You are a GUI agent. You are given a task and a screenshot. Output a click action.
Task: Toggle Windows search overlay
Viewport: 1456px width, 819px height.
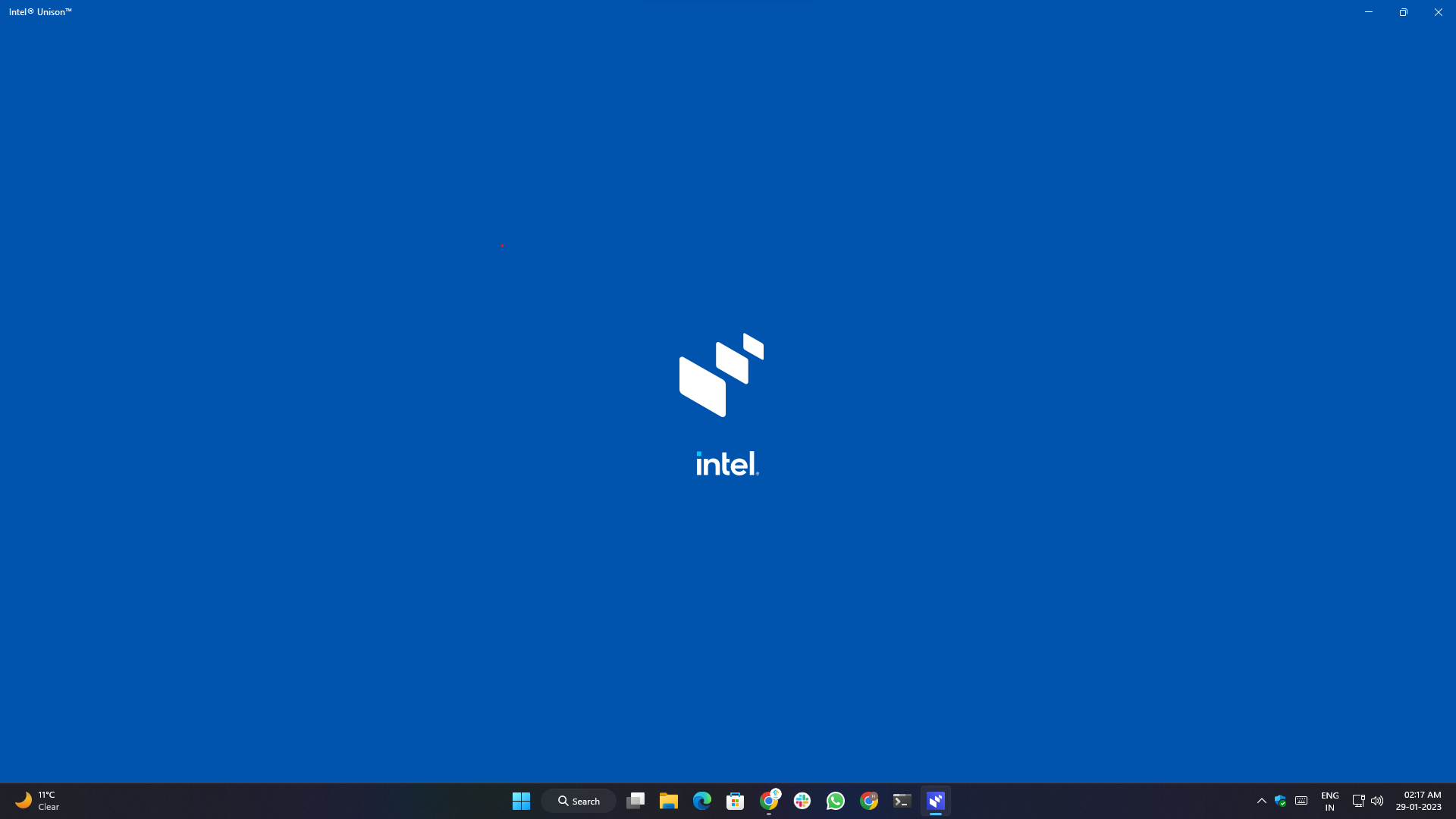point(578,800)
